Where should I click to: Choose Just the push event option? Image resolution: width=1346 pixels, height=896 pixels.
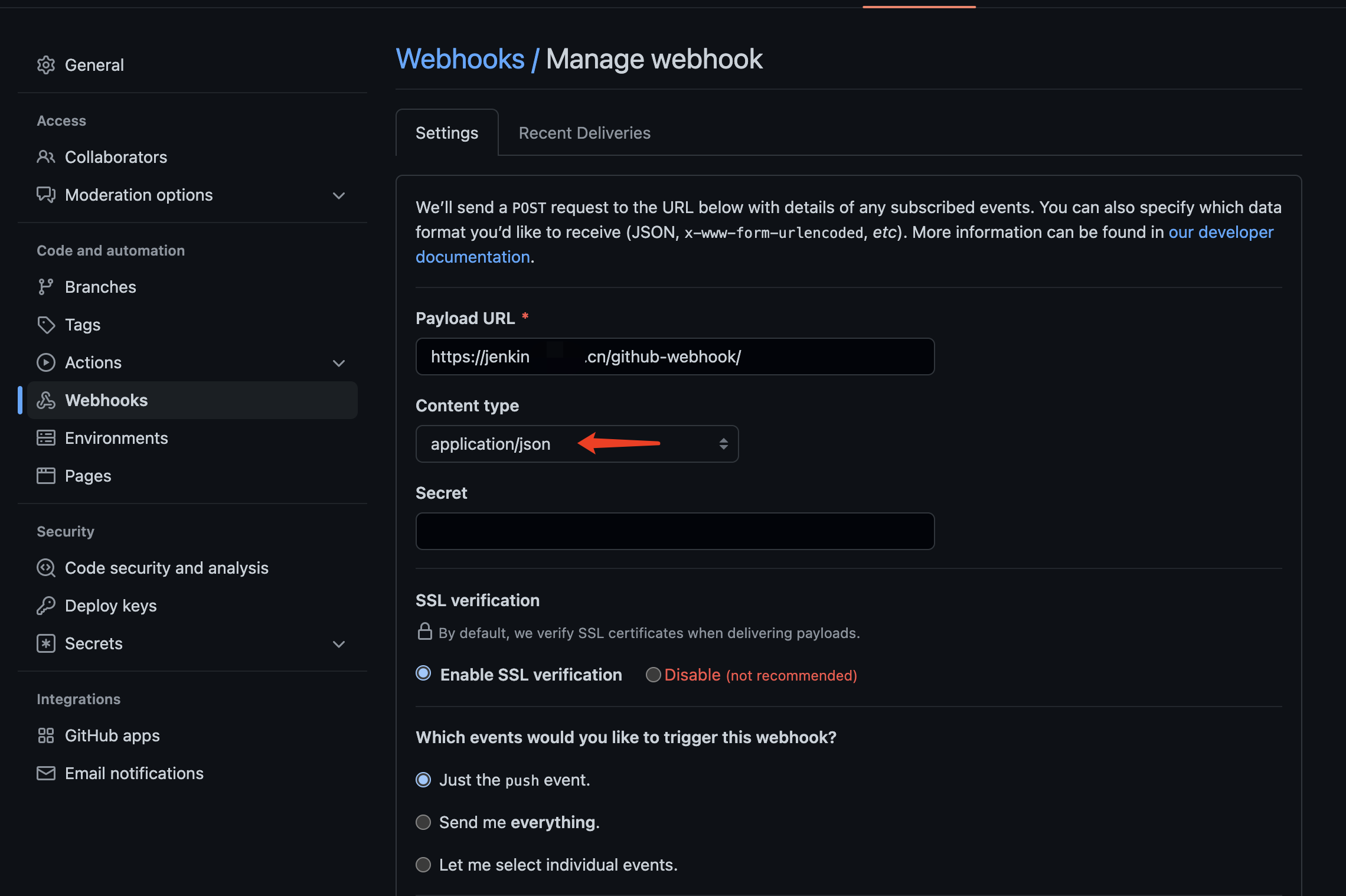[x=423, y=780]
